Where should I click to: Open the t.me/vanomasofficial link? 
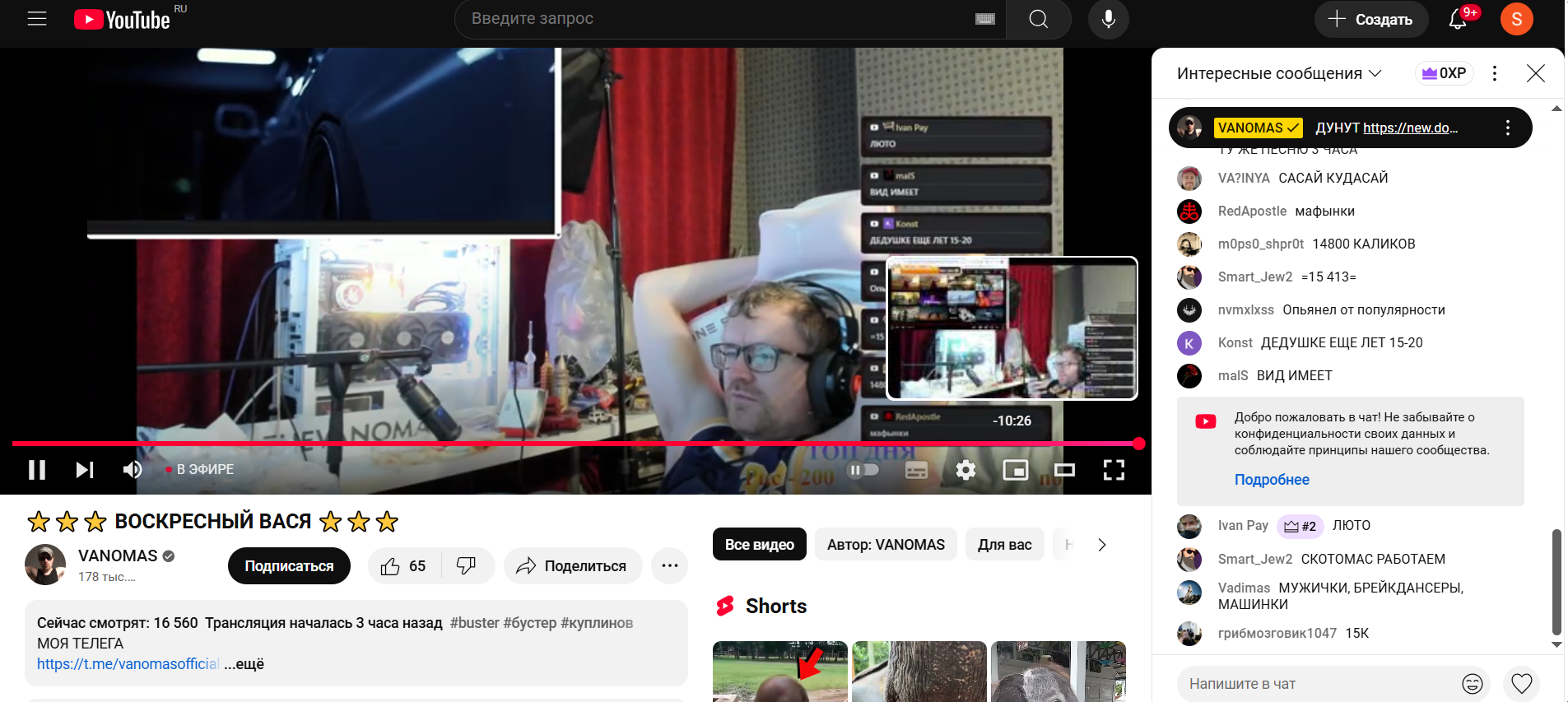tap(128, 664)
